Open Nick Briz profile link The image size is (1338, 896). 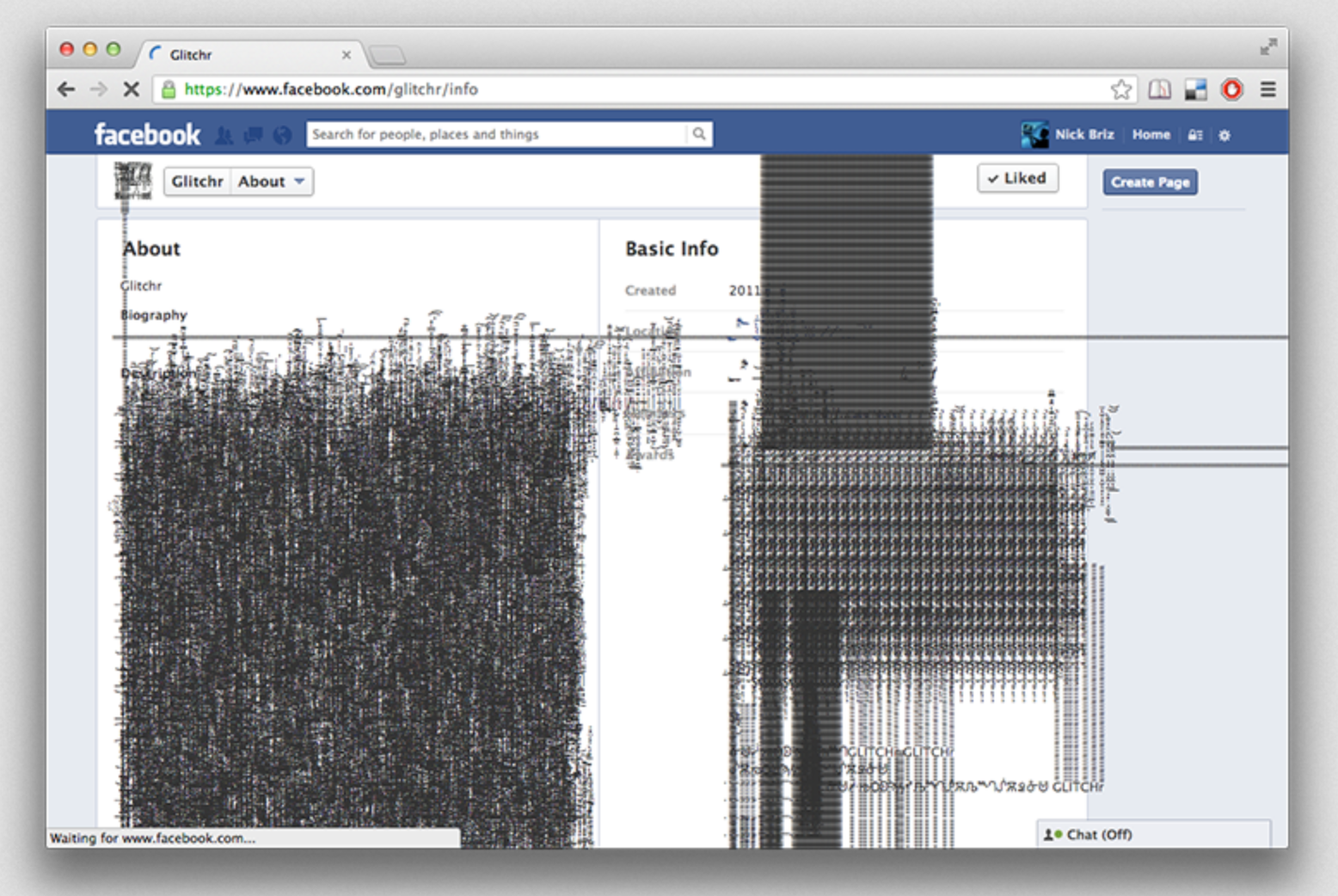1083,134
